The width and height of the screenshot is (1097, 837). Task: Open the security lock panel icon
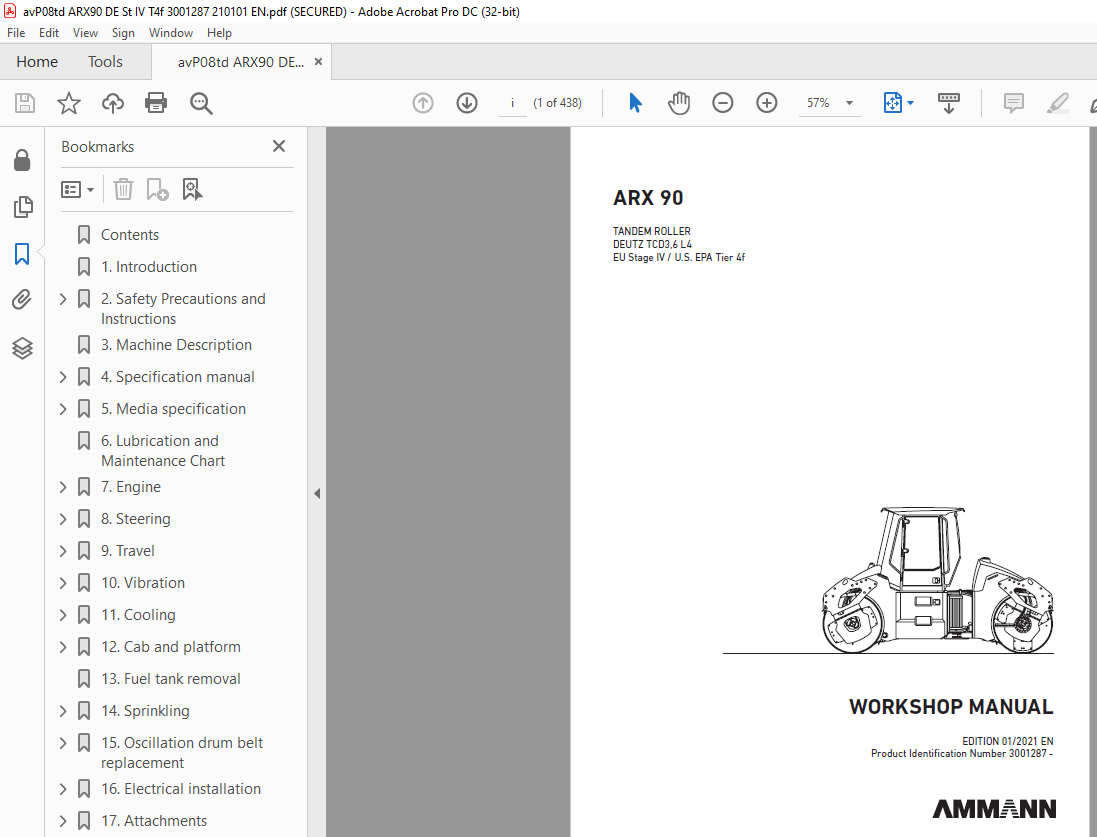tap(22, 160)
